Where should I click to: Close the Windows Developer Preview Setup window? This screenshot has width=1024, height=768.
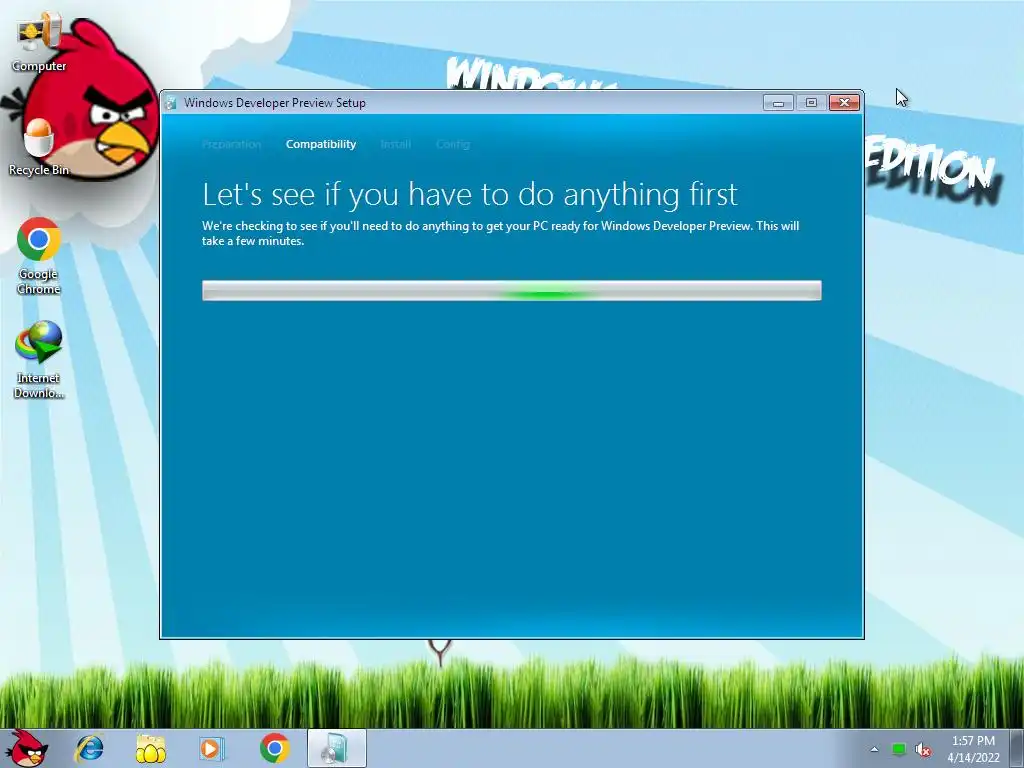[x=844, y=103]
